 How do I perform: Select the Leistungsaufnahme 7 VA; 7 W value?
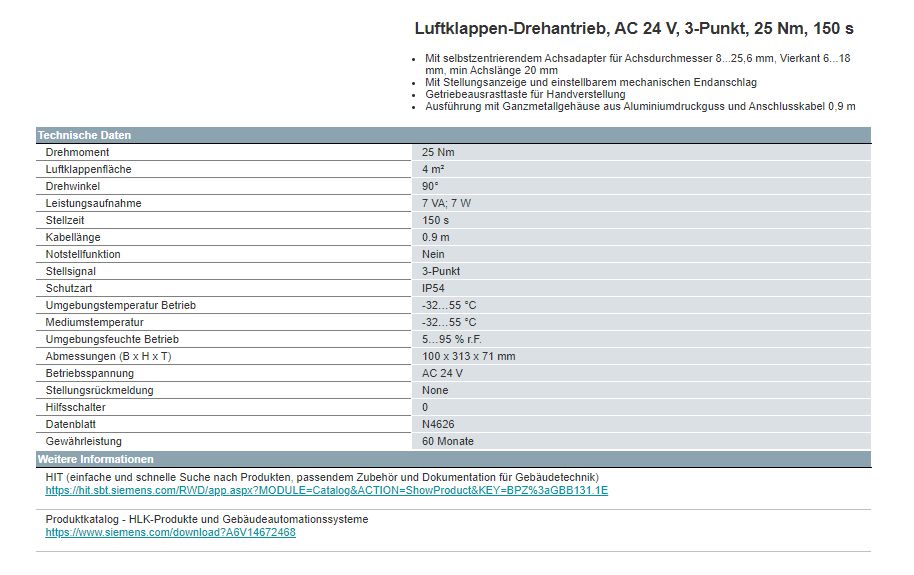point(447,203)
